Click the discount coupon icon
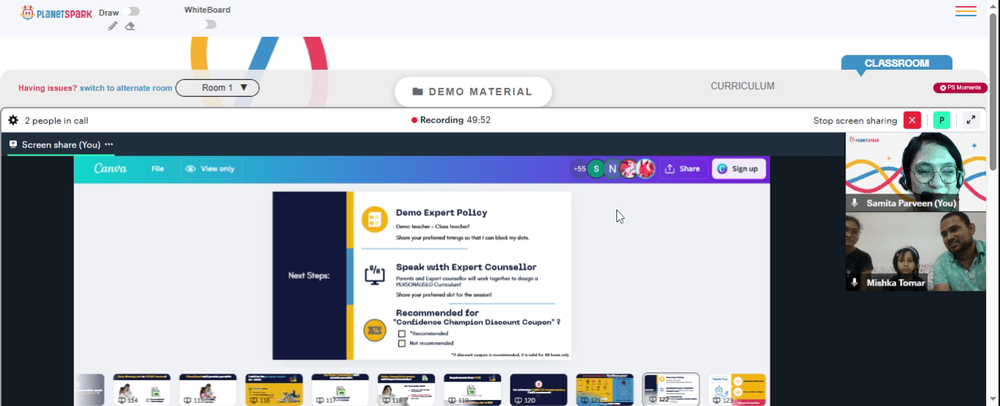Viewport: 1000px width, 406px height. pyautogui.click(x=375, y=330)
